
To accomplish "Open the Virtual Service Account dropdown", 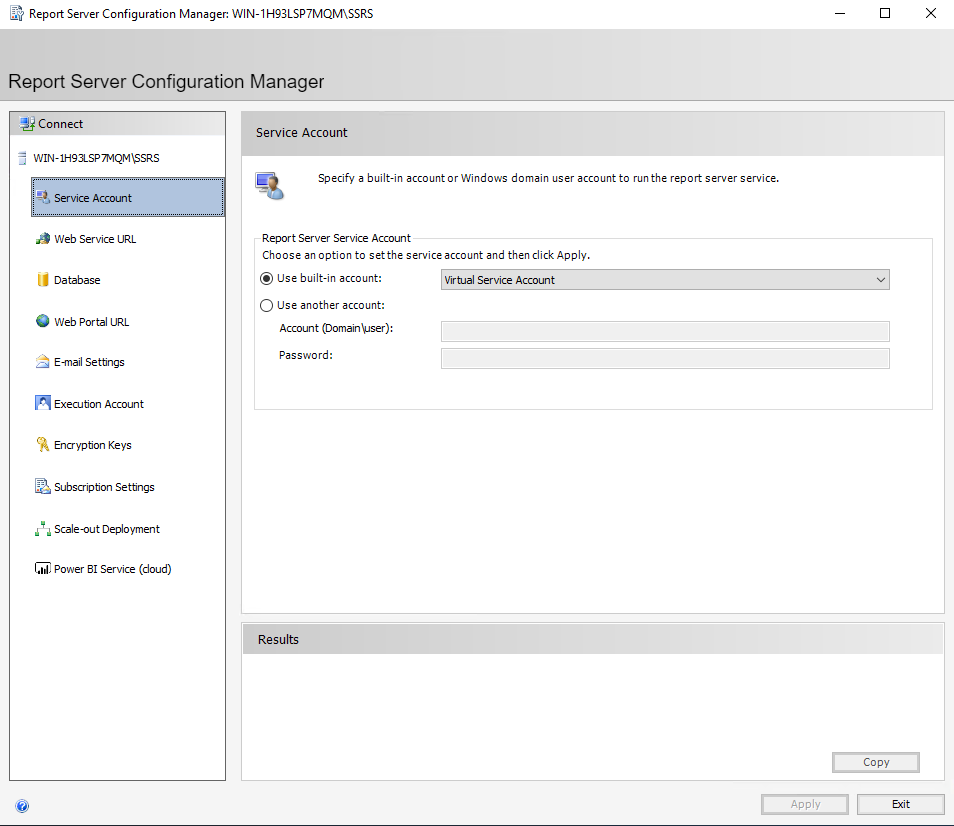I will pos(881,279).
